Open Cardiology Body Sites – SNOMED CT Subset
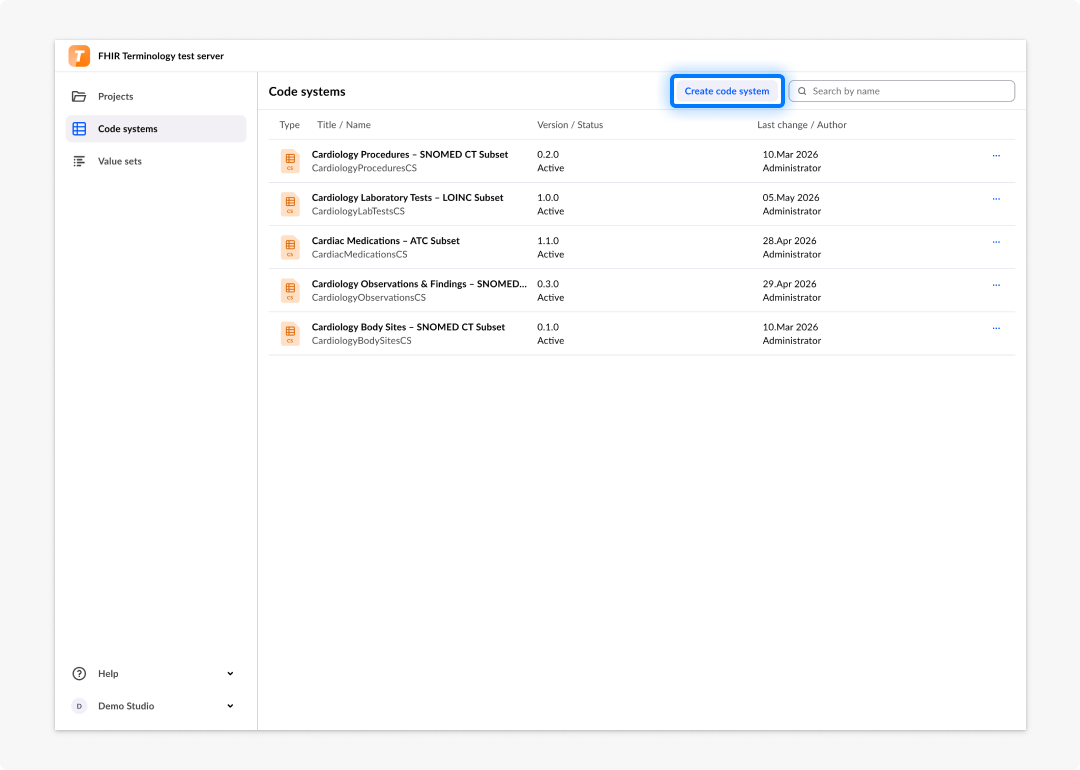 [408, 327]
